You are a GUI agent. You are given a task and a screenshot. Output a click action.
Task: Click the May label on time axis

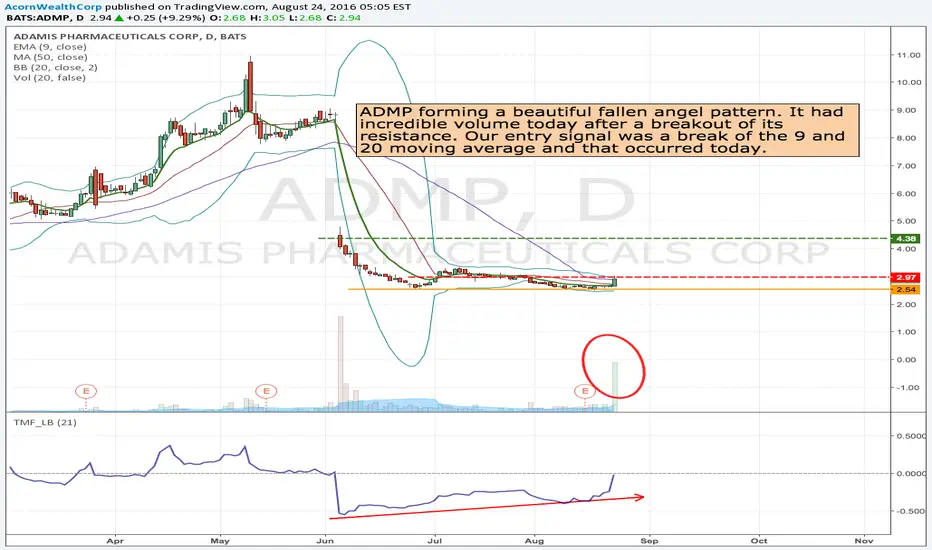220,540
